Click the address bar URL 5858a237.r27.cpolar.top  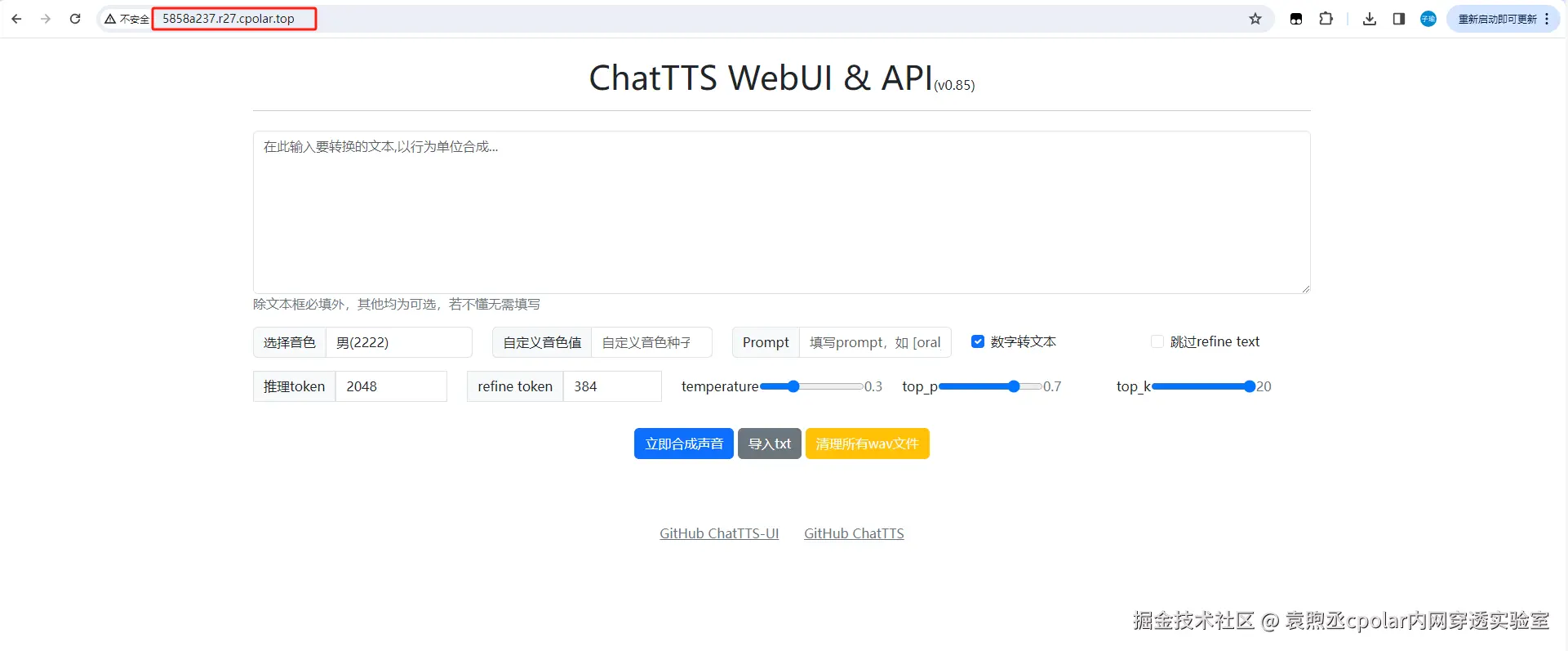point(229,19)
